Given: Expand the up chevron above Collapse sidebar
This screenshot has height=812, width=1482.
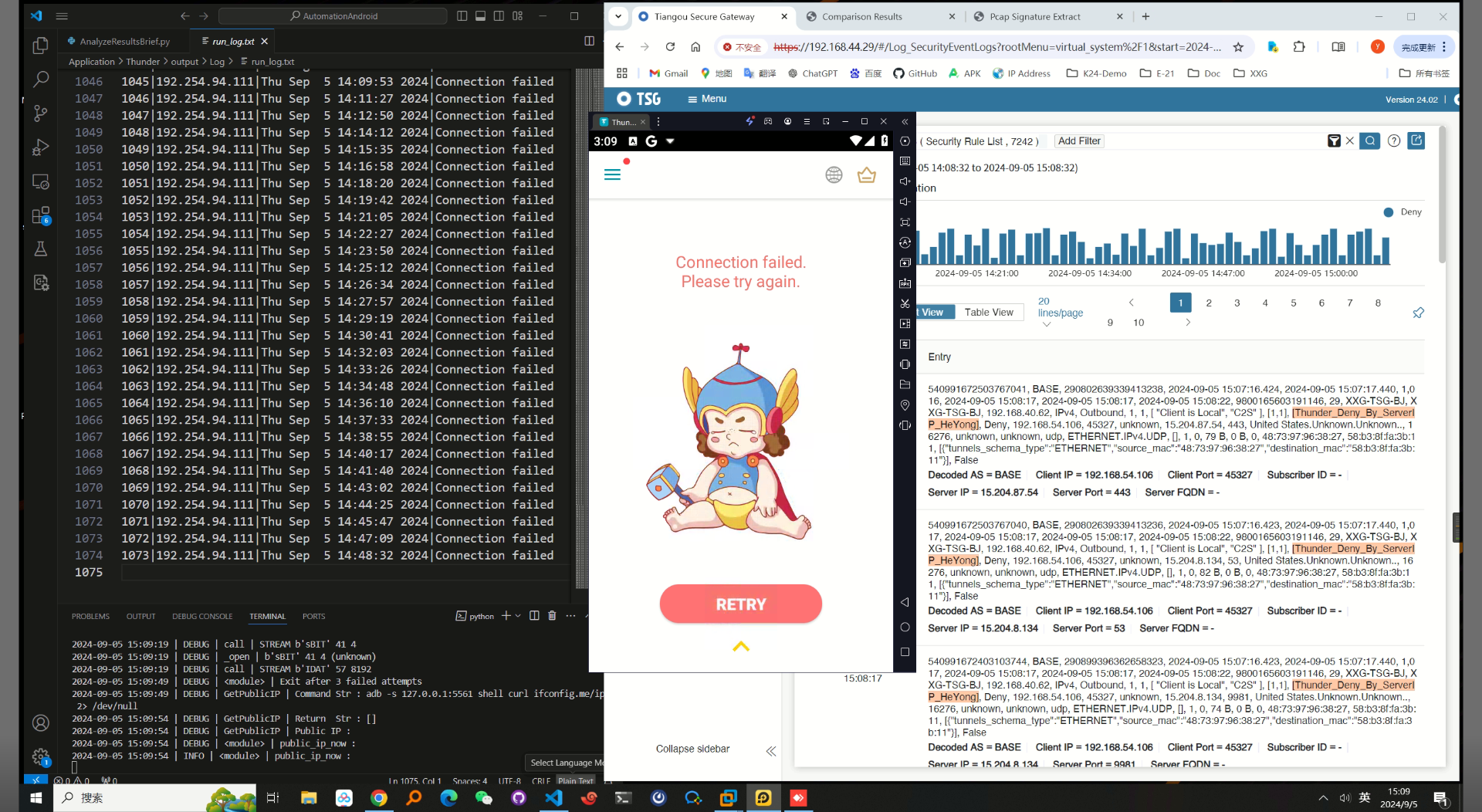Looking at the screenshot, I should pos(740,647).
